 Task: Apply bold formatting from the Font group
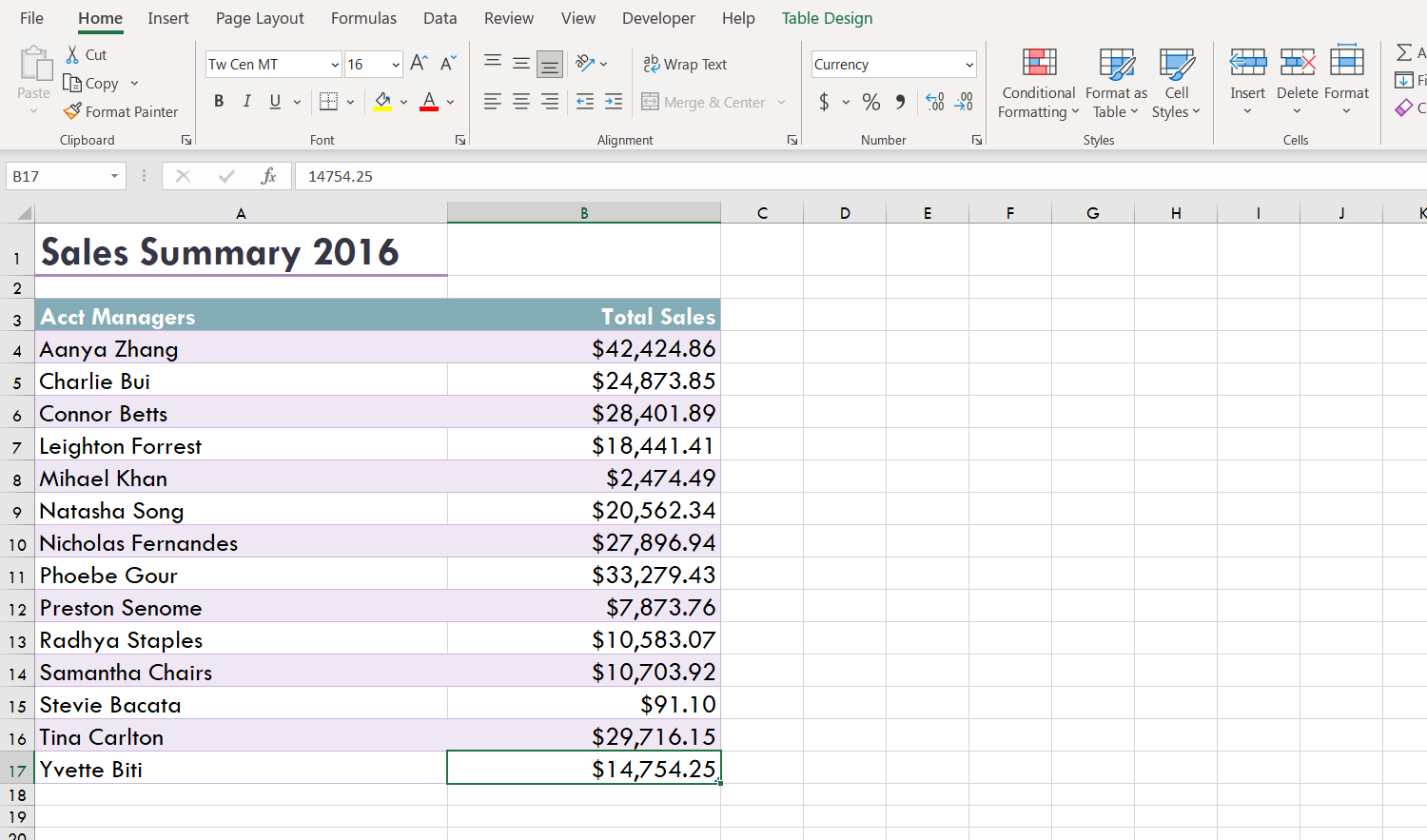click(218, 101)
